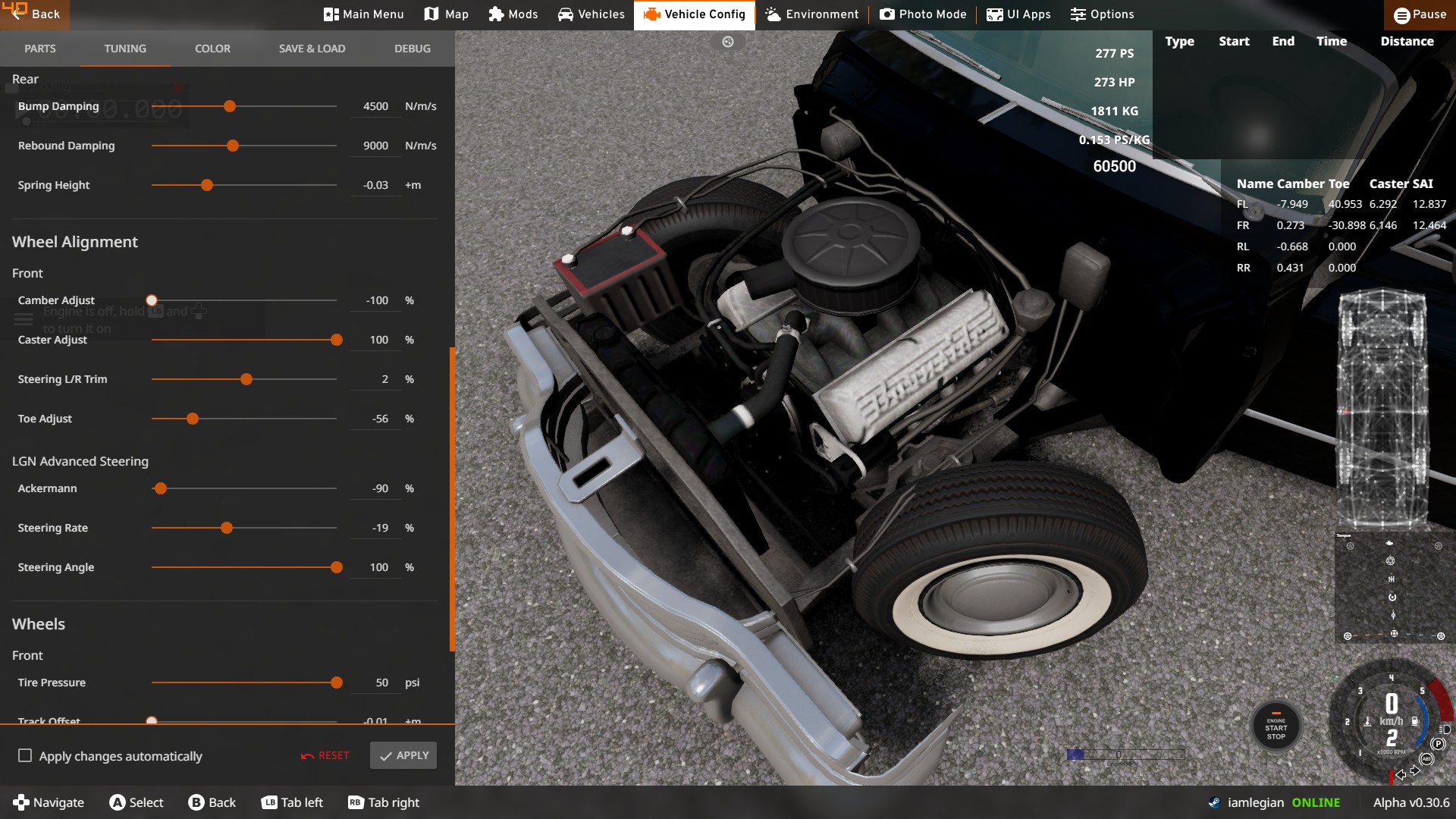Viewport: 1456px width, 819px height.
Task: Click the UI Apps menu
Action: pyautogui.click(x=1018, y=14)
